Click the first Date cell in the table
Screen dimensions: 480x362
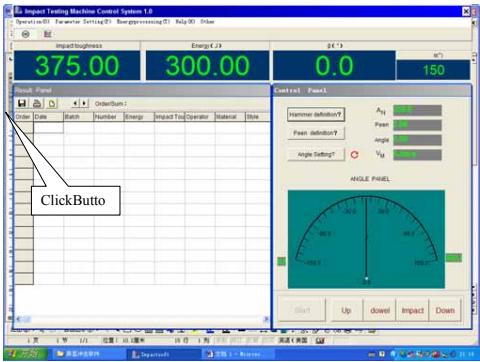[x=48, y=128]
